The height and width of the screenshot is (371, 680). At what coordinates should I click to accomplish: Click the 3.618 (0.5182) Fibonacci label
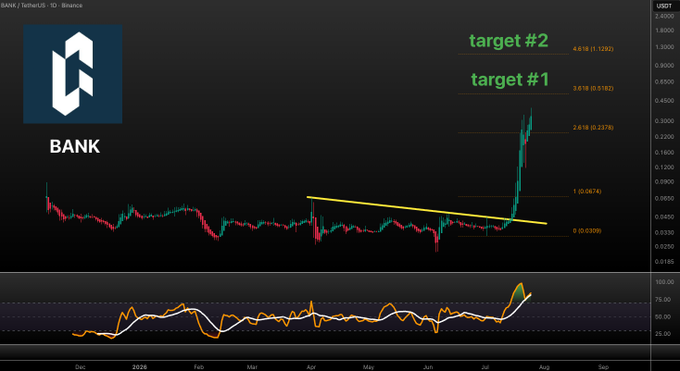point(593,89)
